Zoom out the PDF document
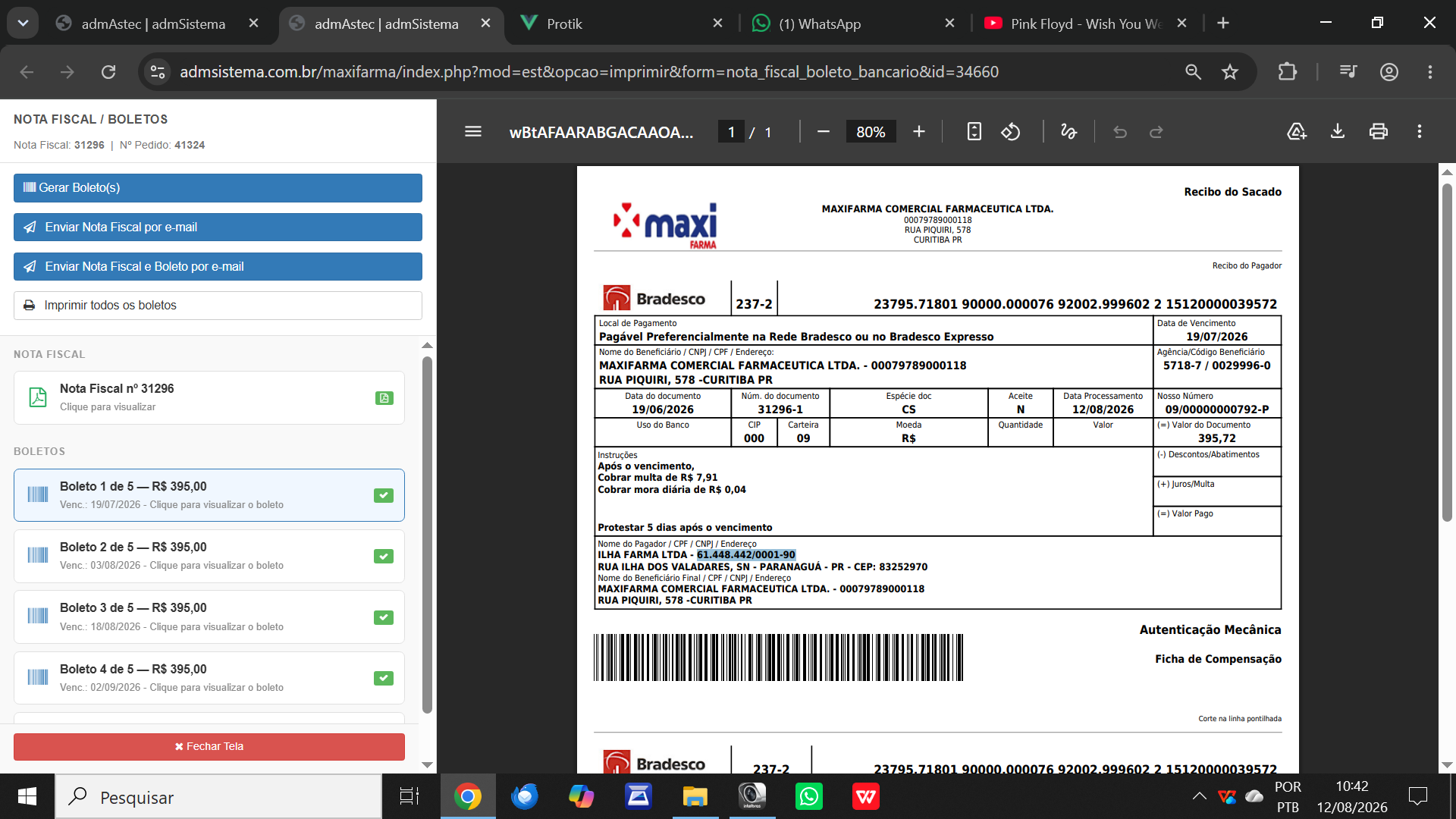This screenshot has width=1456, height=819. click(x=824, y=132)
